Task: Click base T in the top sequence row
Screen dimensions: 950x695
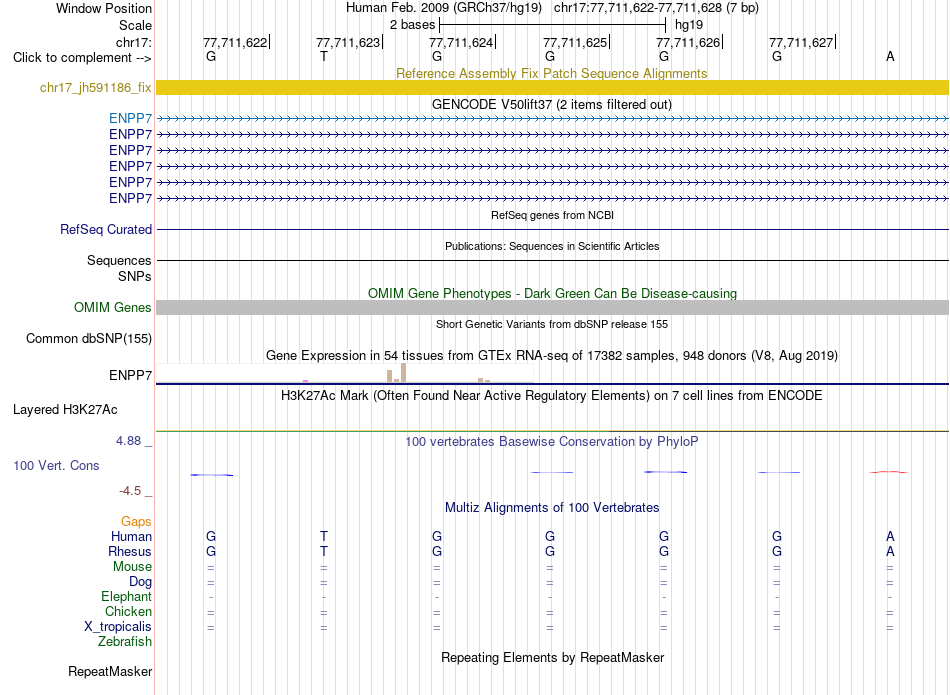Action: tap(324, 56)
